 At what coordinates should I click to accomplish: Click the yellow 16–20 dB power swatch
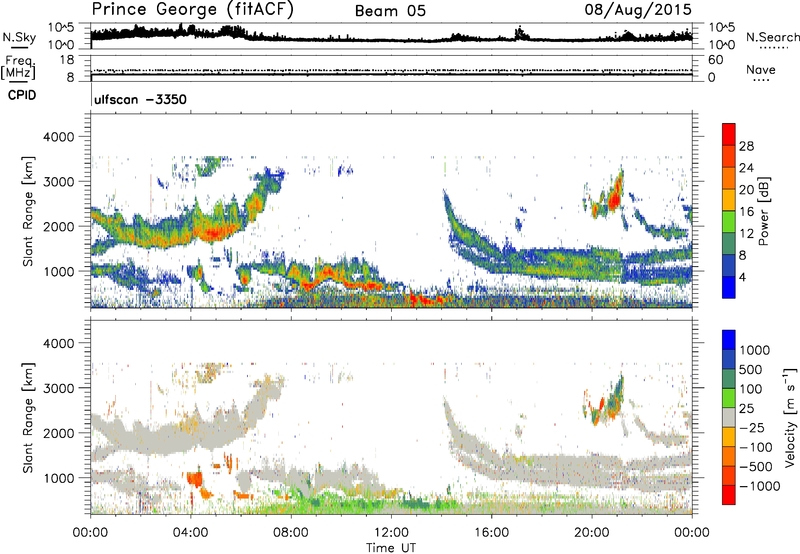coord(729,200)
